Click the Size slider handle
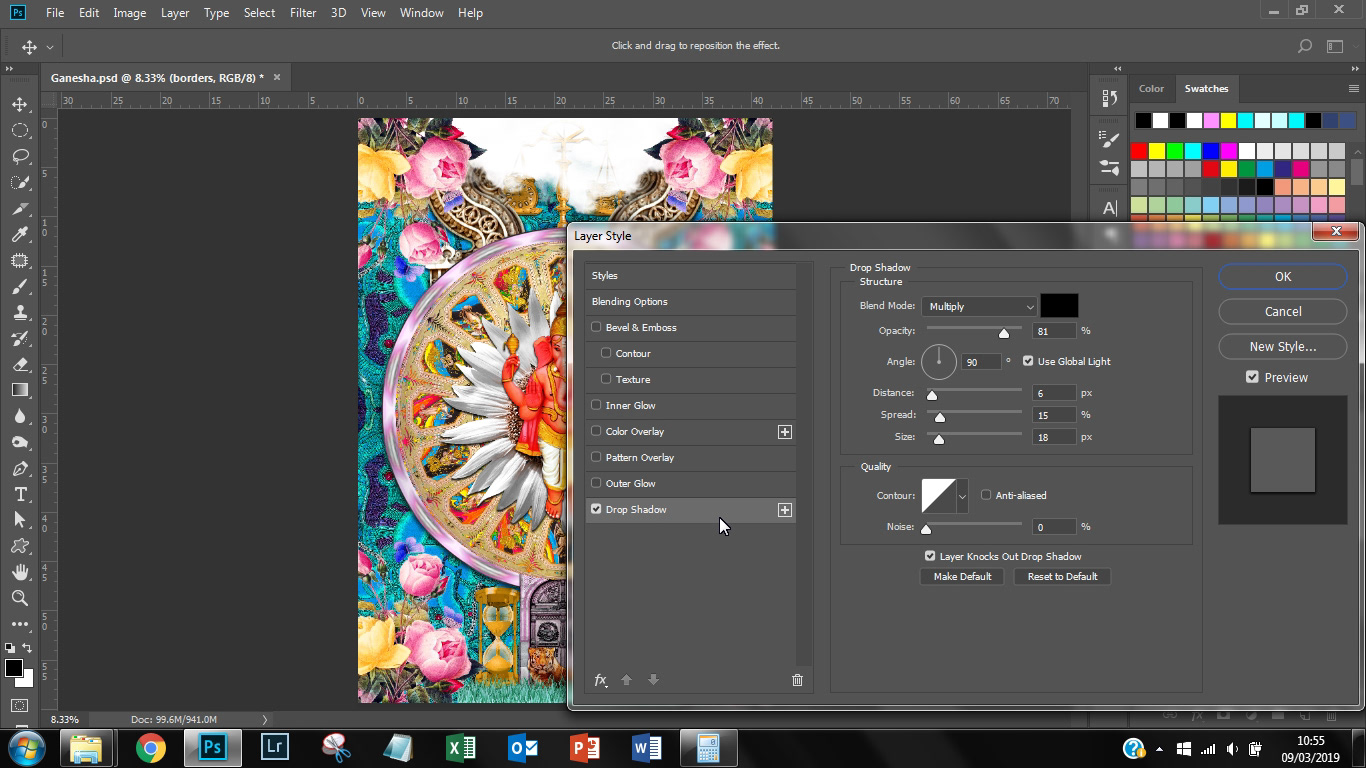The height and width of the screenshot is (768, 1366). point(938,439)
